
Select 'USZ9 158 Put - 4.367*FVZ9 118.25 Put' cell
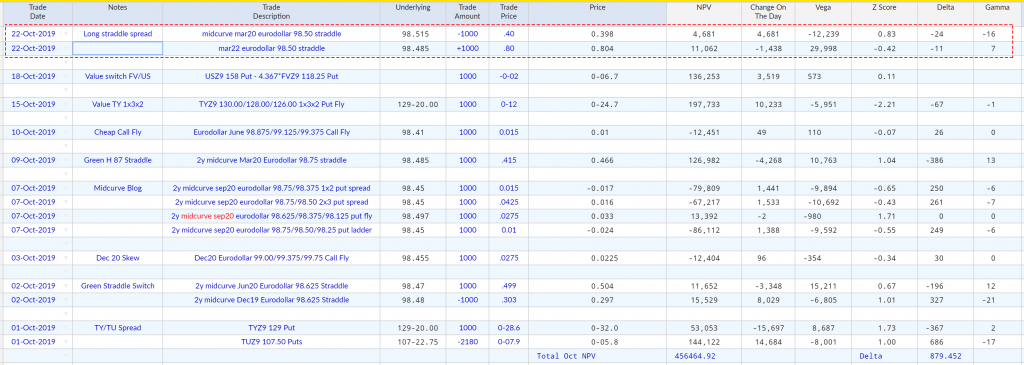tap(271, 76)
